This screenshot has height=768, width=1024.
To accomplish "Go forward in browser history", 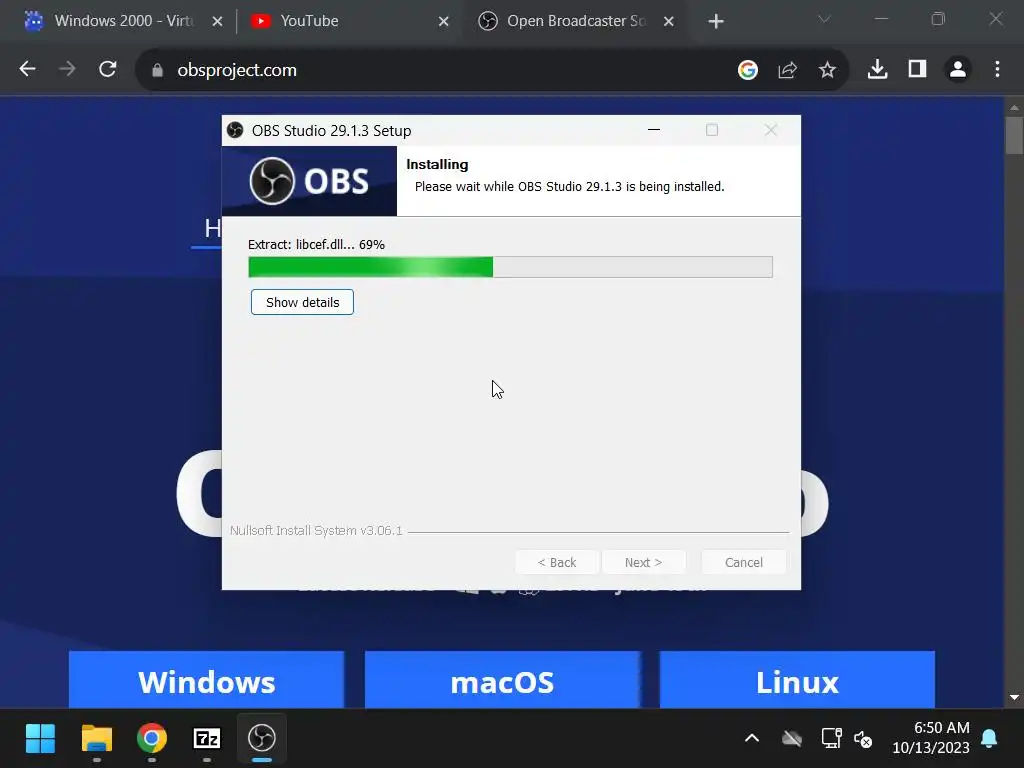I will pyautogui.click(x=67, y=69).
